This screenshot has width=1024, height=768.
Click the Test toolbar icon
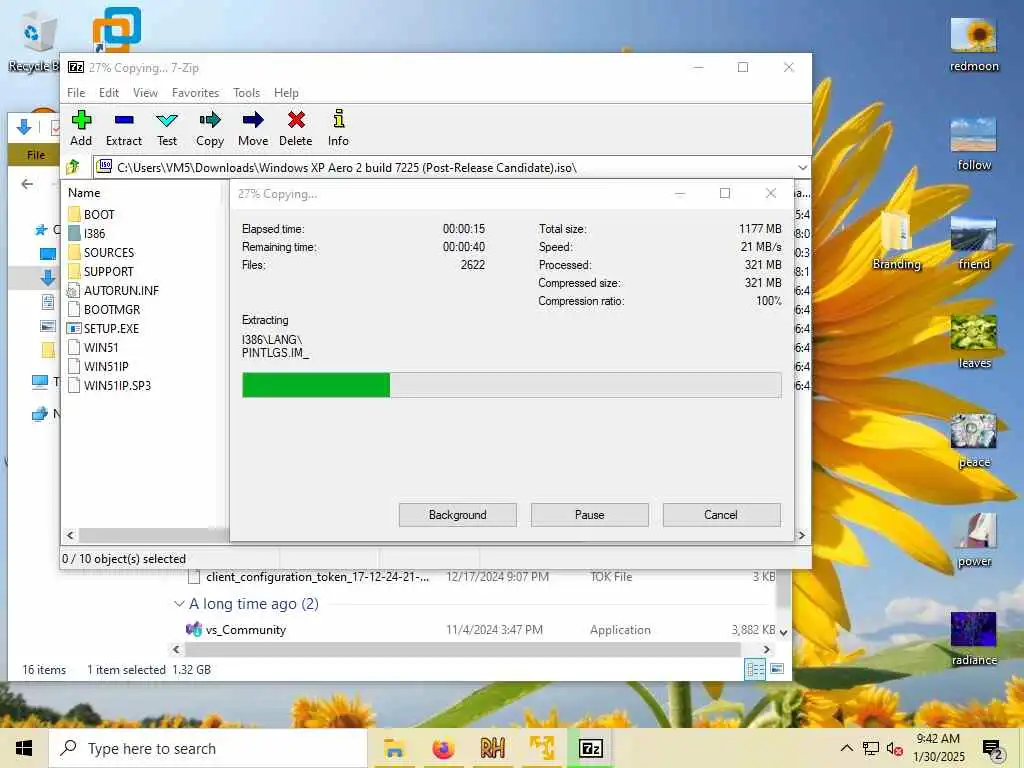coord(167,128)
